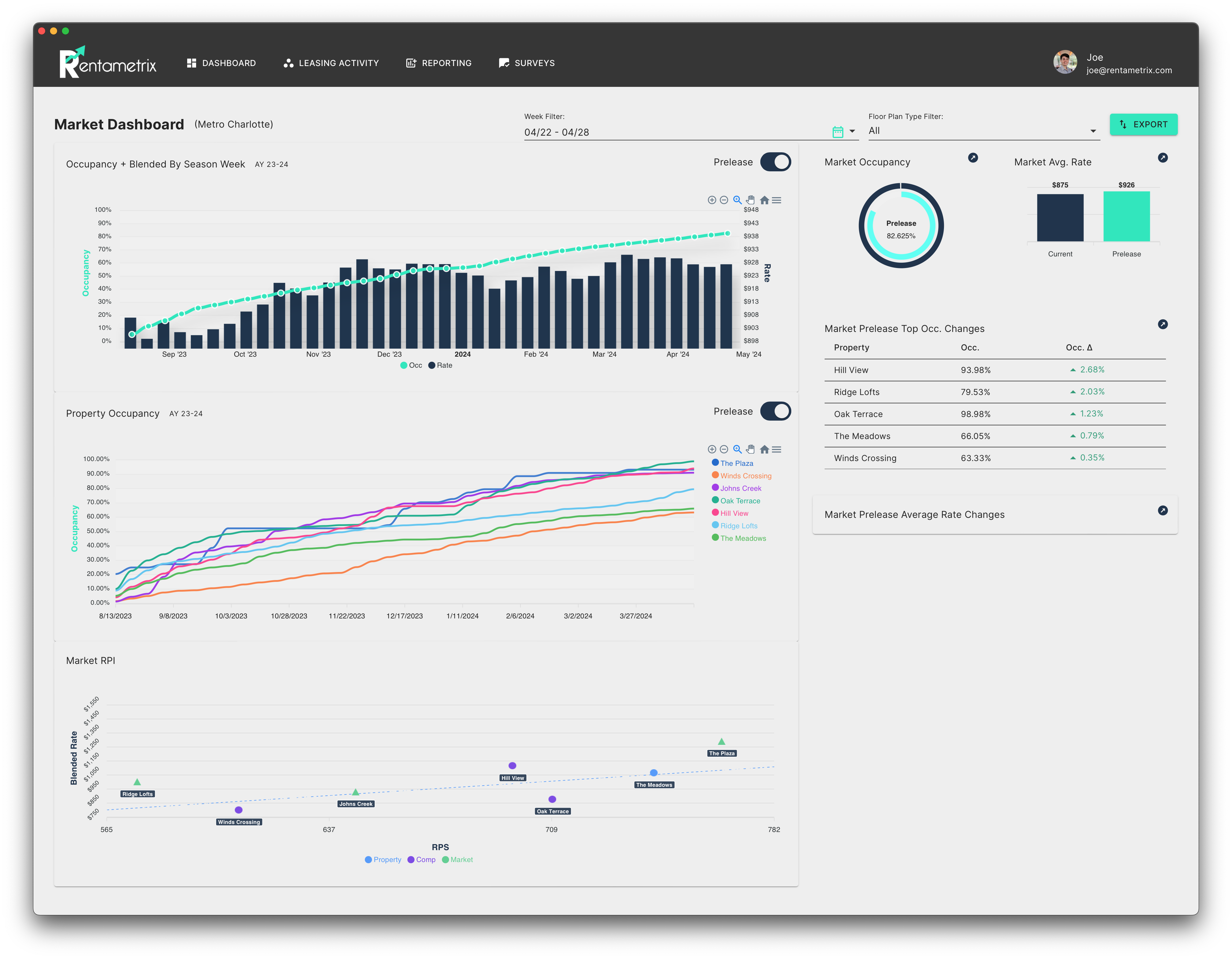Expand the Market Occupancy card
The height and width of the screenshot is (959, 1232).
[x=973, y=158]
